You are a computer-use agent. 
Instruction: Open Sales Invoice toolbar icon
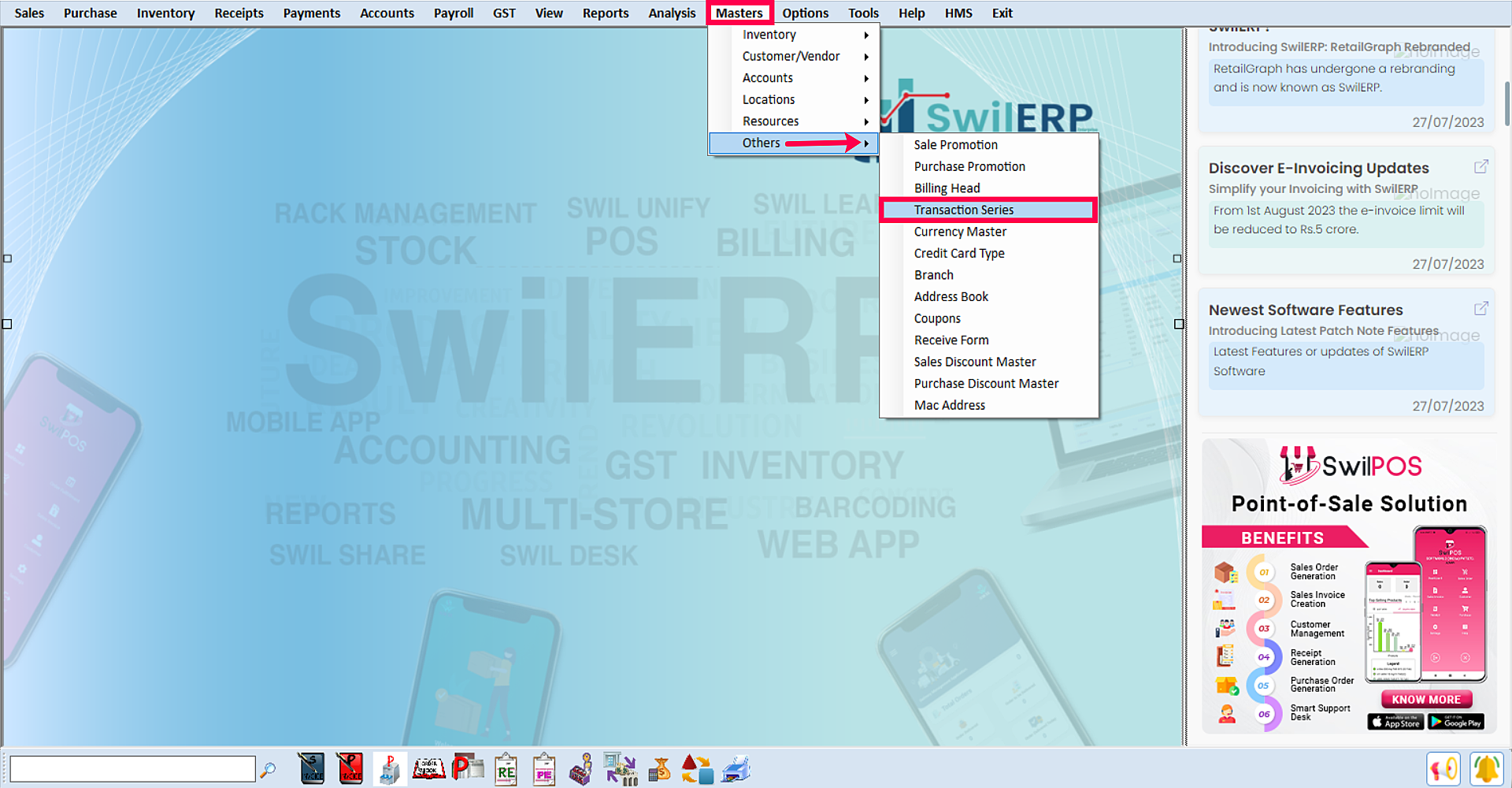pos(312,768)
